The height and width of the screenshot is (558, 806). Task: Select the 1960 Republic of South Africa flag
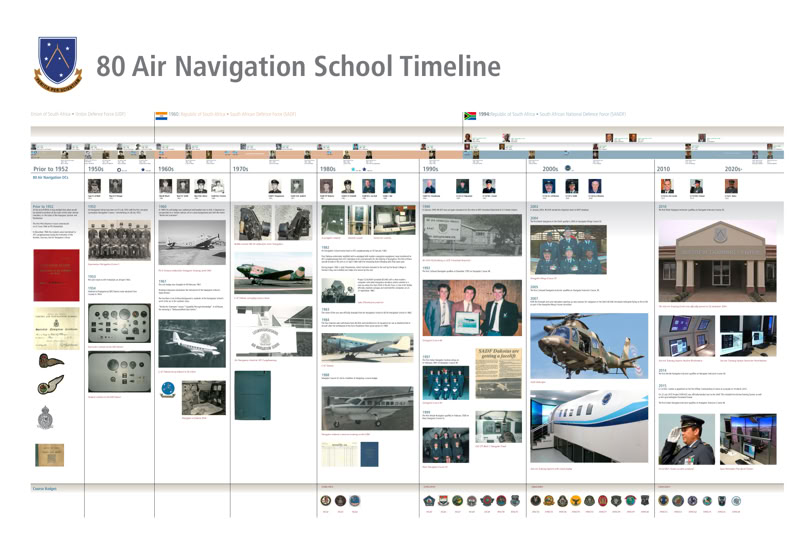161,115
